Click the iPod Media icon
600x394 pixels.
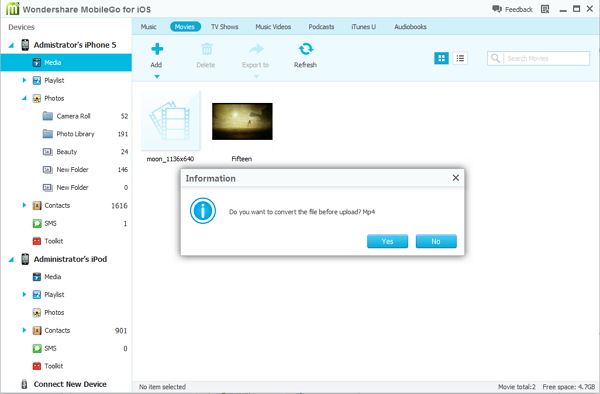pos(37,277)
